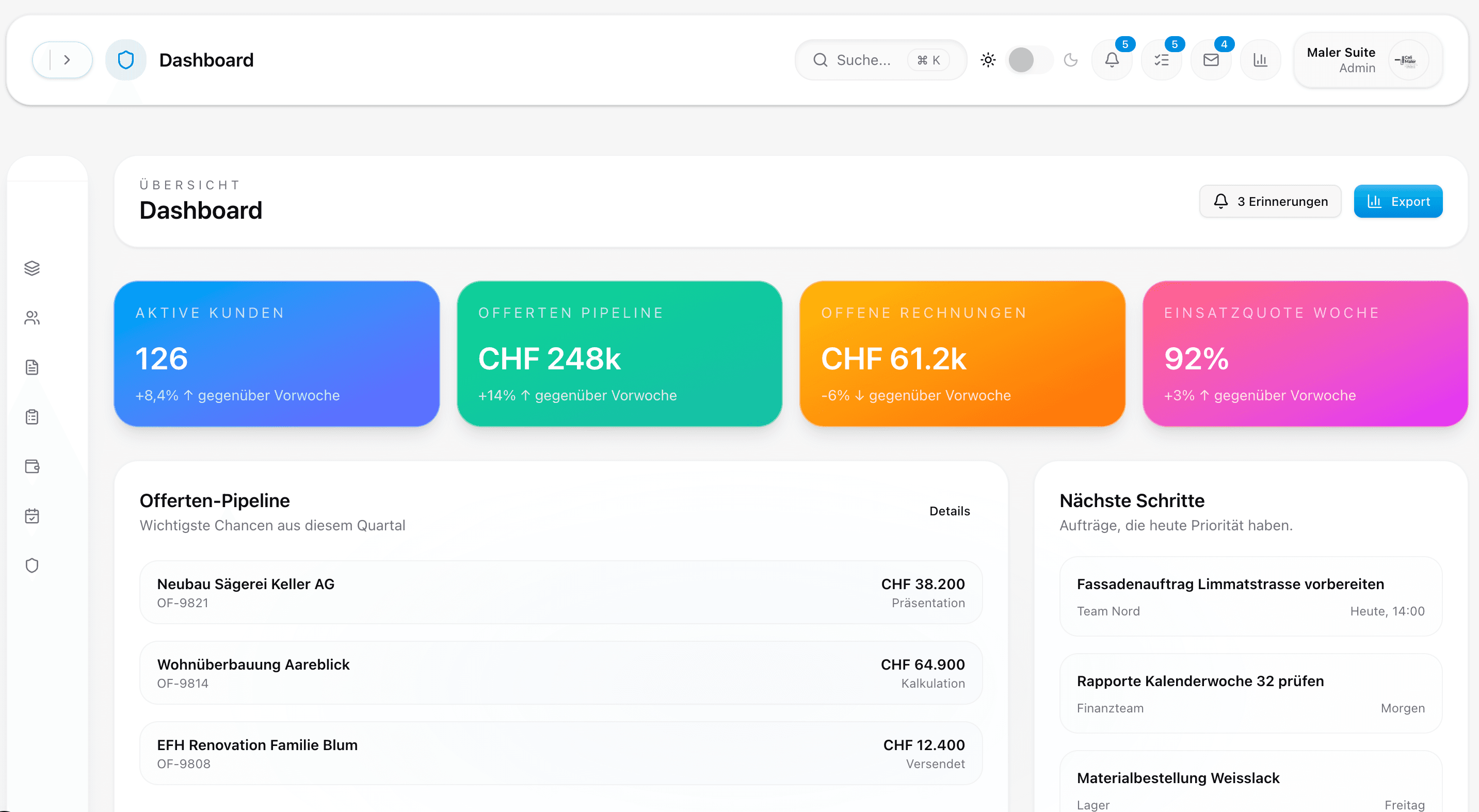Screen dimensions: 1479x812
Task: Select the sun icon for light mode
Action: [x=988, y=60]
